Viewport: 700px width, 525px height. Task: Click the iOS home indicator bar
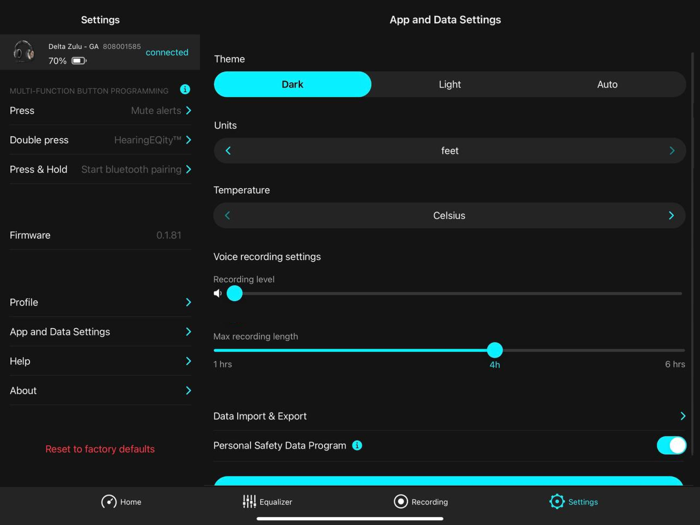point(350,519)
